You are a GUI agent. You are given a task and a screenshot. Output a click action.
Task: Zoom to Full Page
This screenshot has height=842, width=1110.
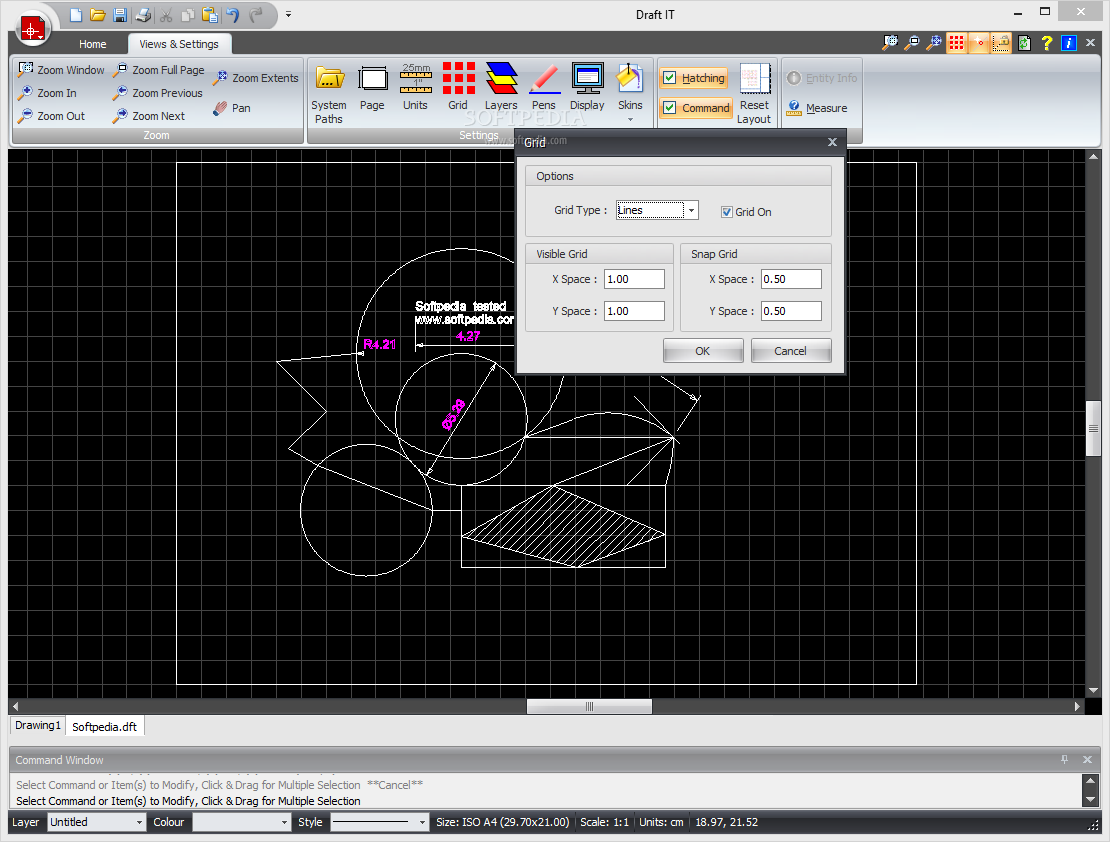(x=159, y=70)
